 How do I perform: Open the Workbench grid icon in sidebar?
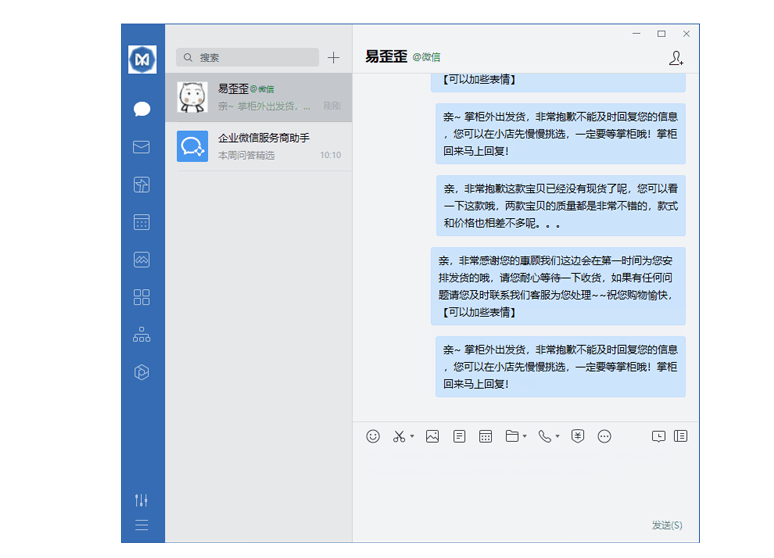[x=142, y=297]
